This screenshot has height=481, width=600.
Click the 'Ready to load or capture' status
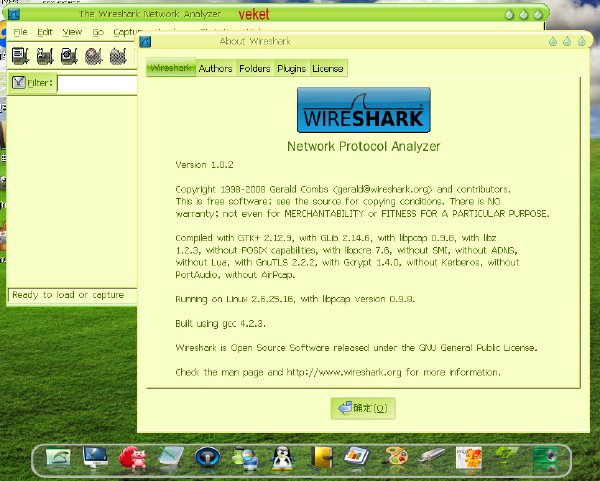tap(68, 295)
